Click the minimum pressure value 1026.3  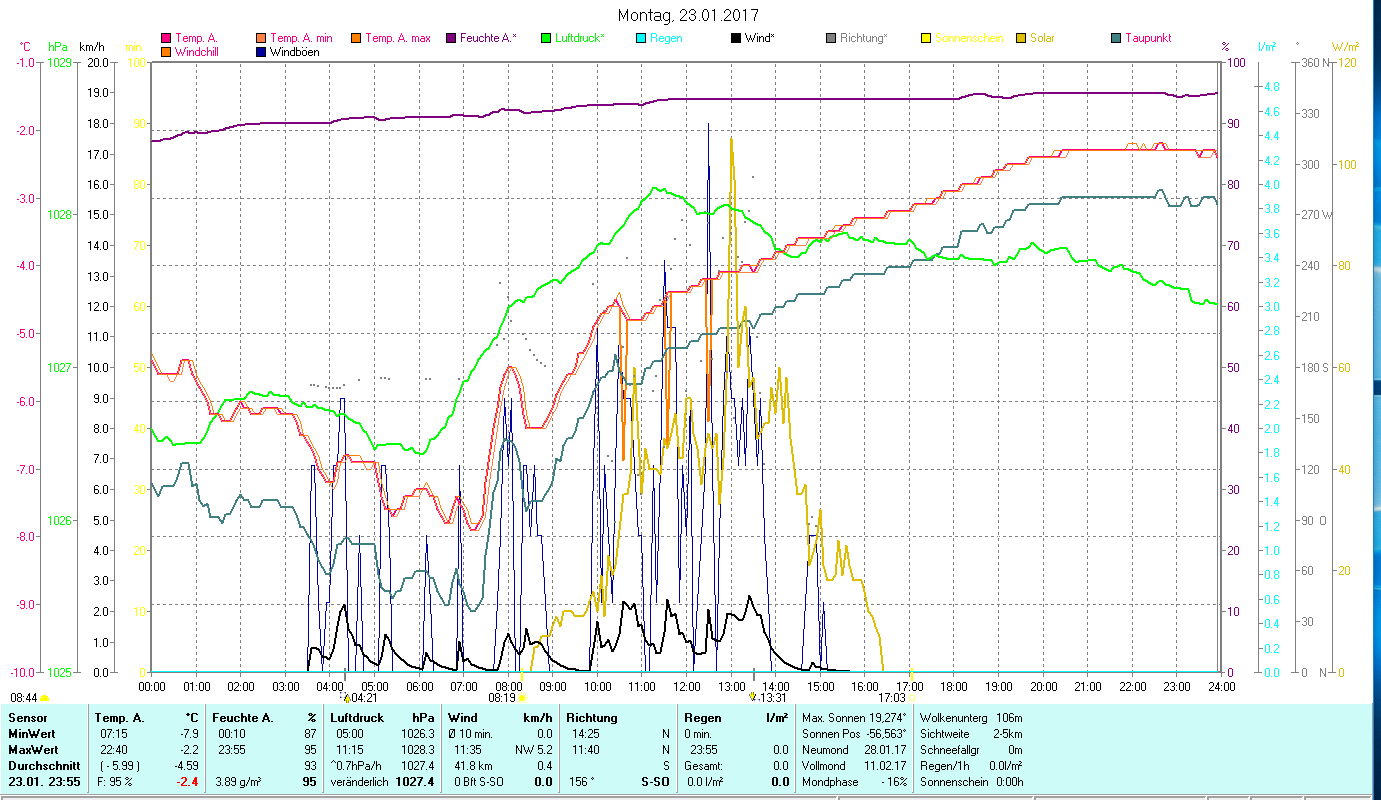coord(416,734)
